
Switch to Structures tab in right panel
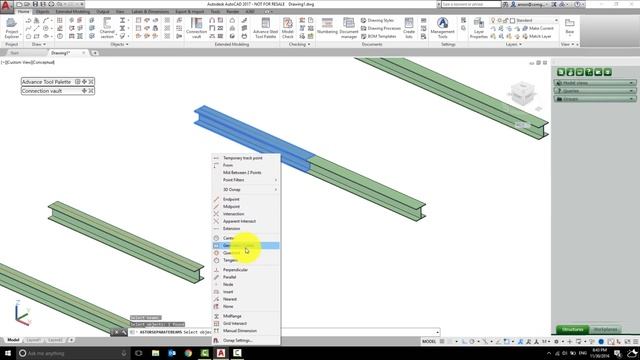572,329
